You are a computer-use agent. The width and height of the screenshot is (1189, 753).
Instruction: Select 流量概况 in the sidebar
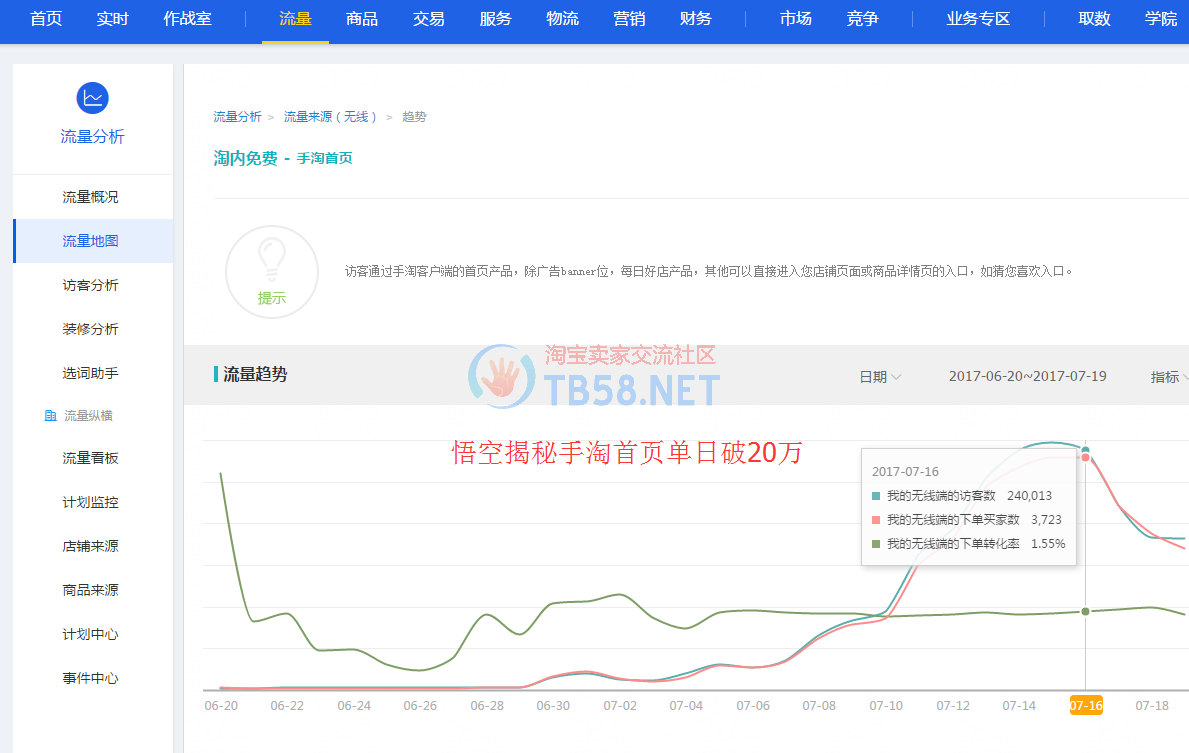(x=90, y=197)
